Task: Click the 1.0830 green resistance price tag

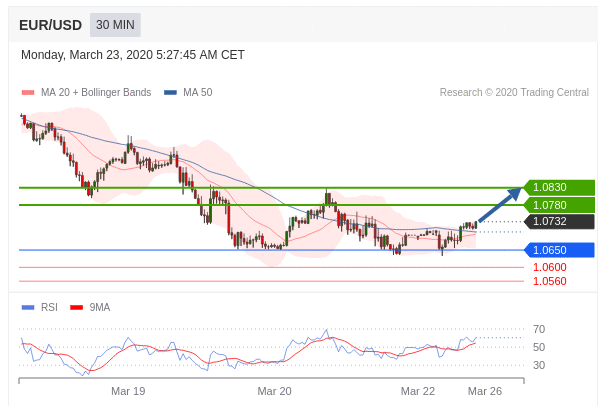Action: coord(558,187)
